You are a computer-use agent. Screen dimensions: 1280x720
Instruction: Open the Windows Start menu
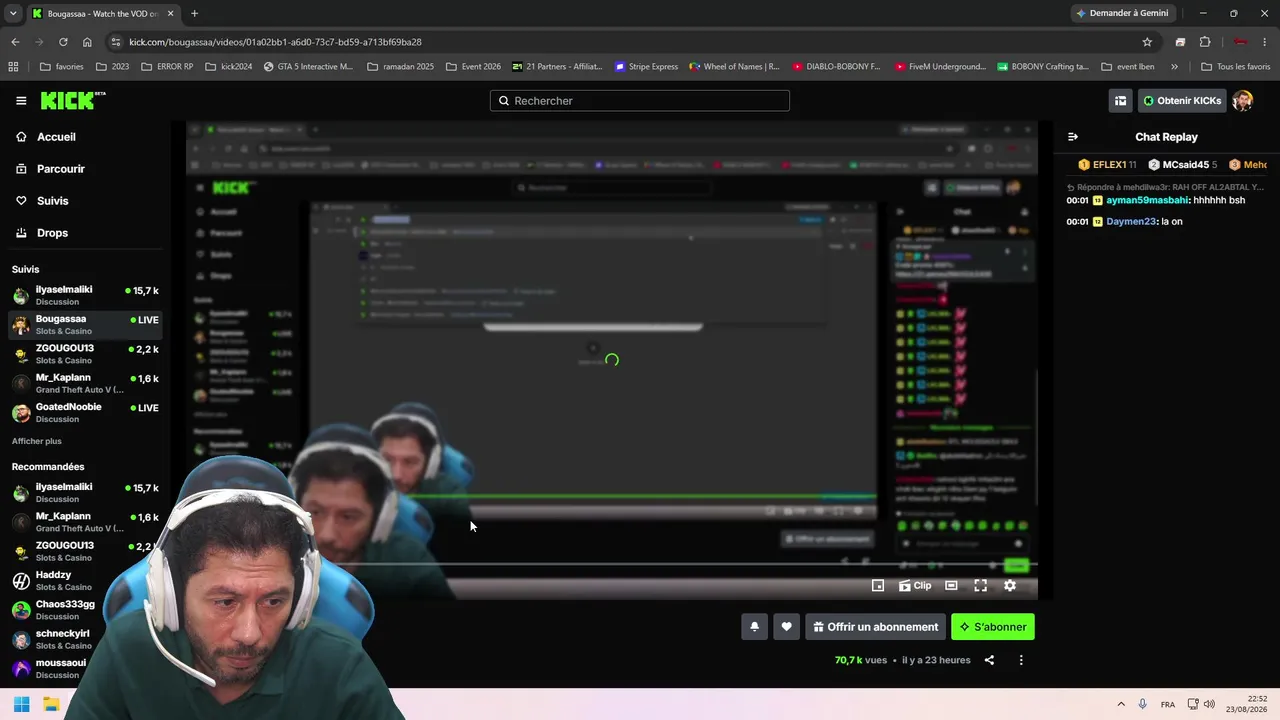tap(21, 704)
